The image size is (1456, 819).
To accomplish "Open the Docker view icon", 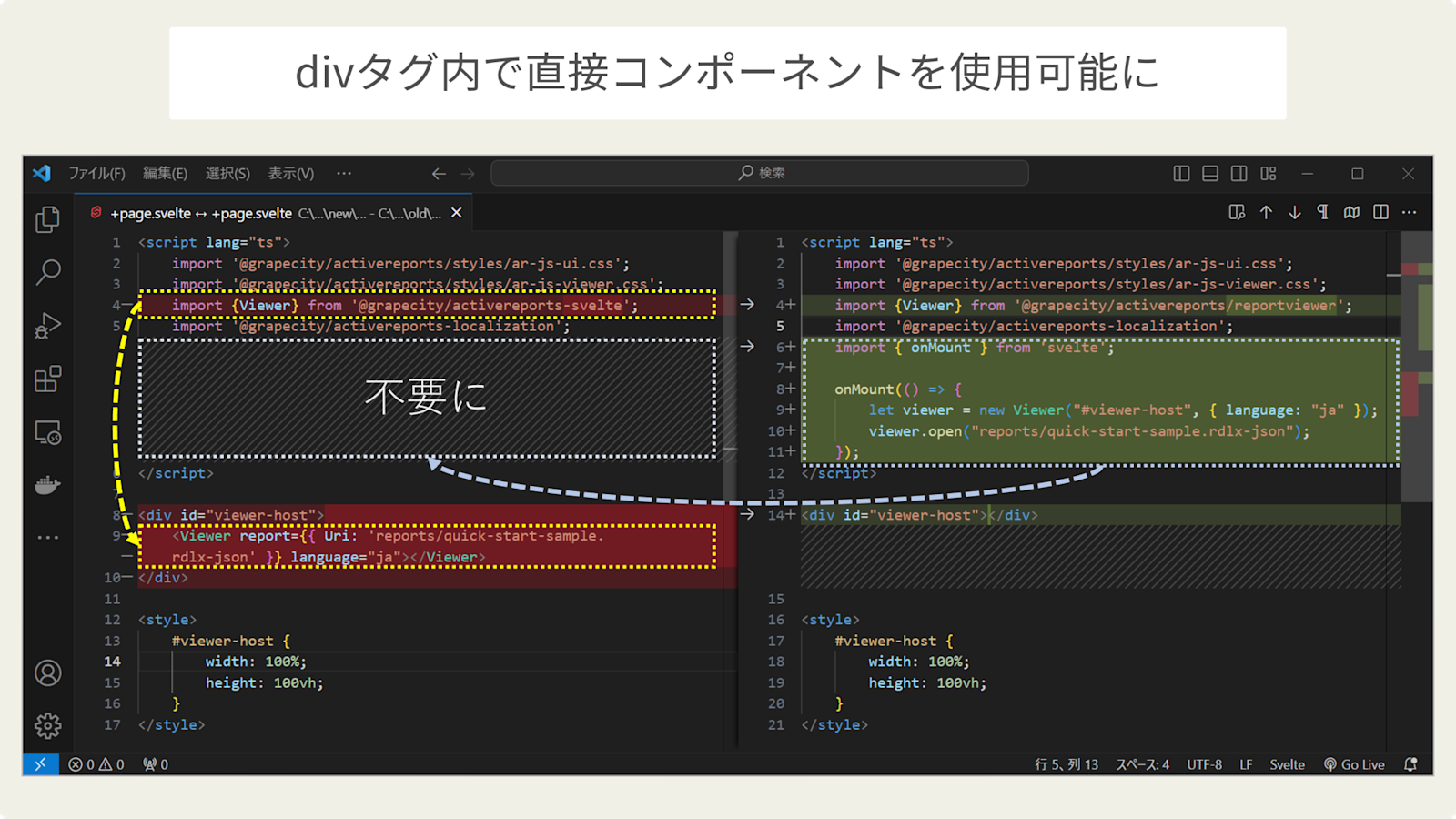I will point(47,485).
